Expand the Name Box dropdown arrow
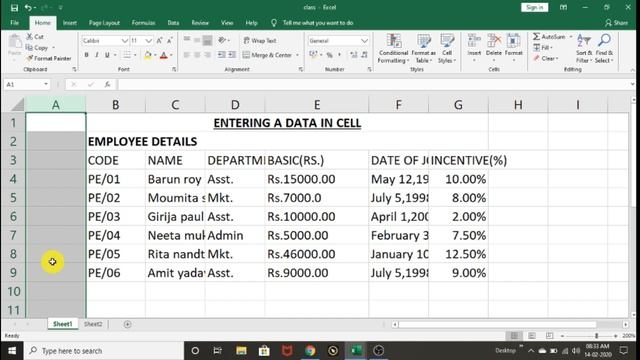Image resolution: width=640 pixels, height=360 pixels. (46, 84)
